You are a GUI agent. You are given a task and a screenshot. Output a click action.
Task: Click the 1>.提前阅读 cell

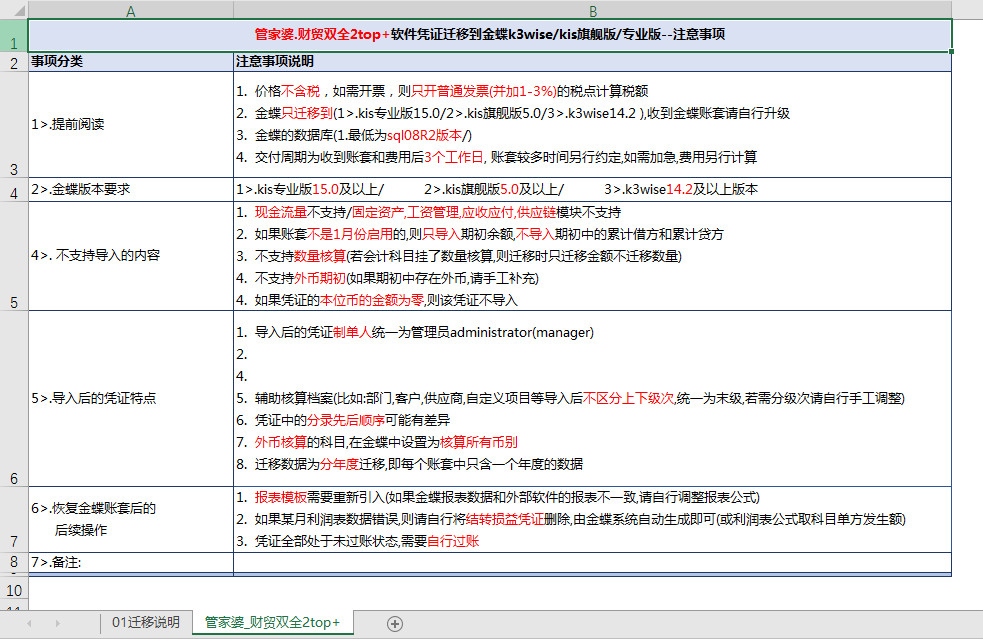pyautogui.click(x=131, y=125)
